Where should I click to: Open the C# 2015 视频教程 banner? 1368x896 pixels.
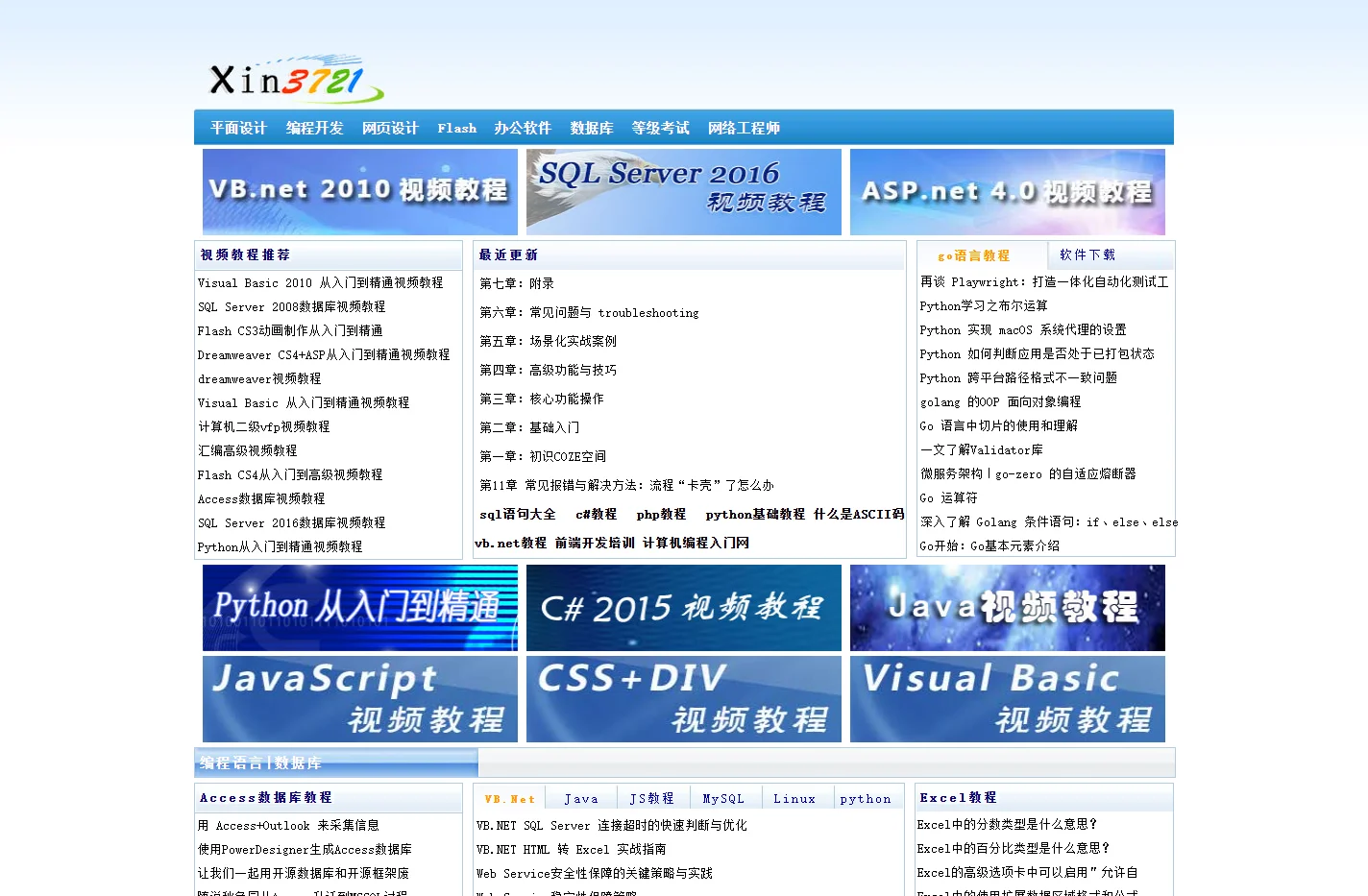(x=684, y=608)
